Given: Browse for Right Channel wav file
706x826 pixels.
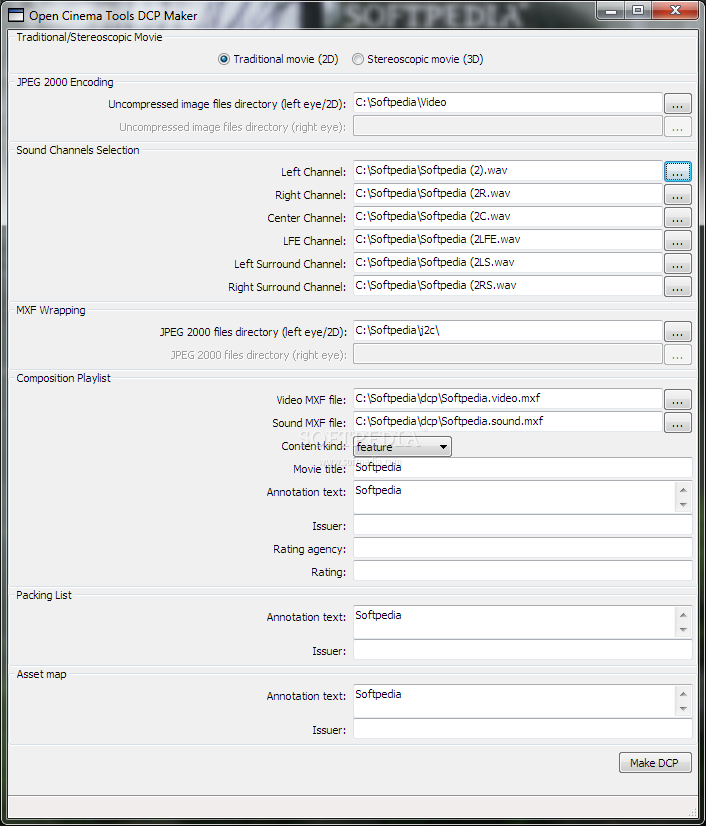Looking at the screenshot, I should 678,195.
